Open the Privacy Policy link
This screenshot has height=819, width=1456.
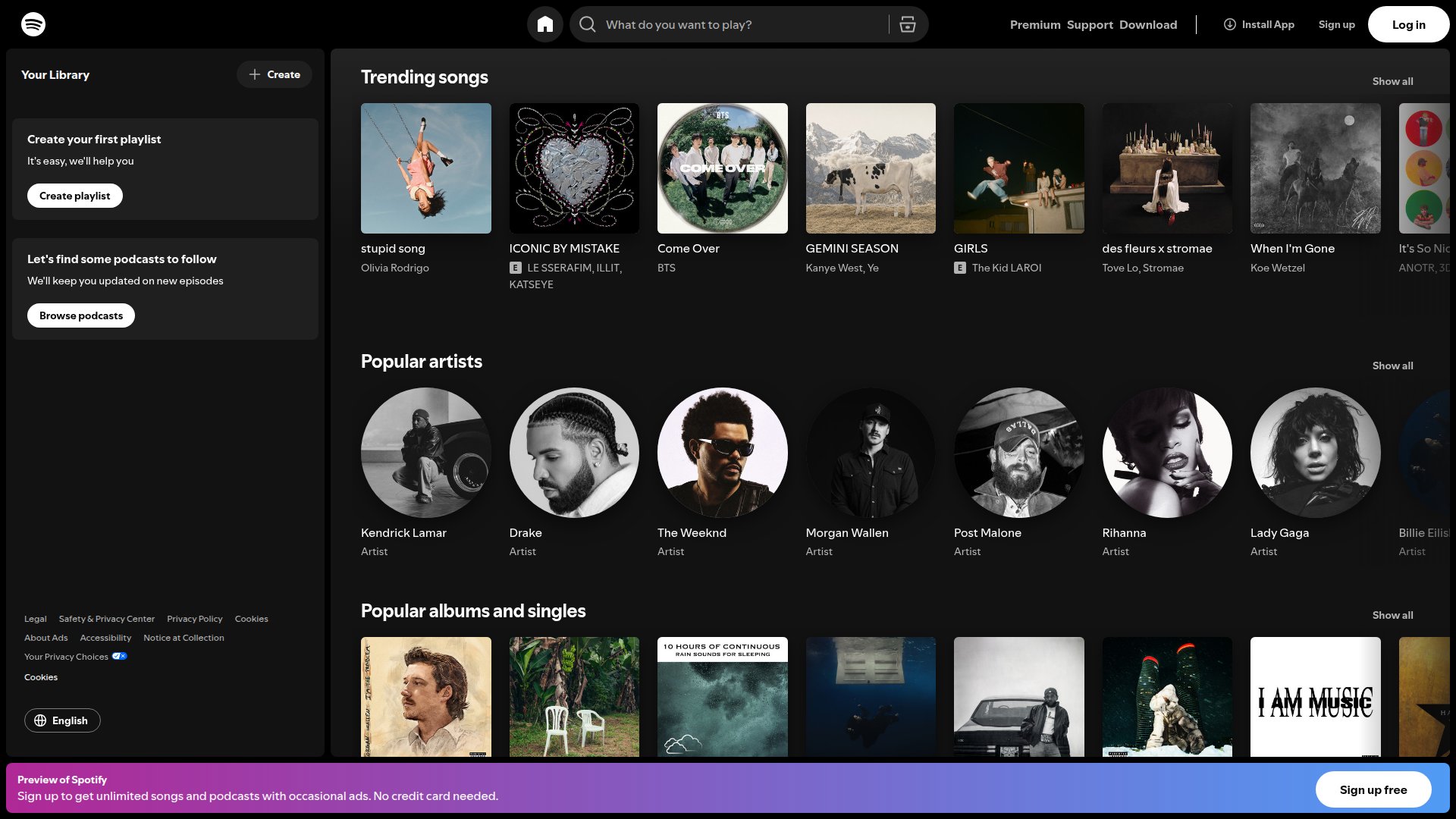[195, 619]
